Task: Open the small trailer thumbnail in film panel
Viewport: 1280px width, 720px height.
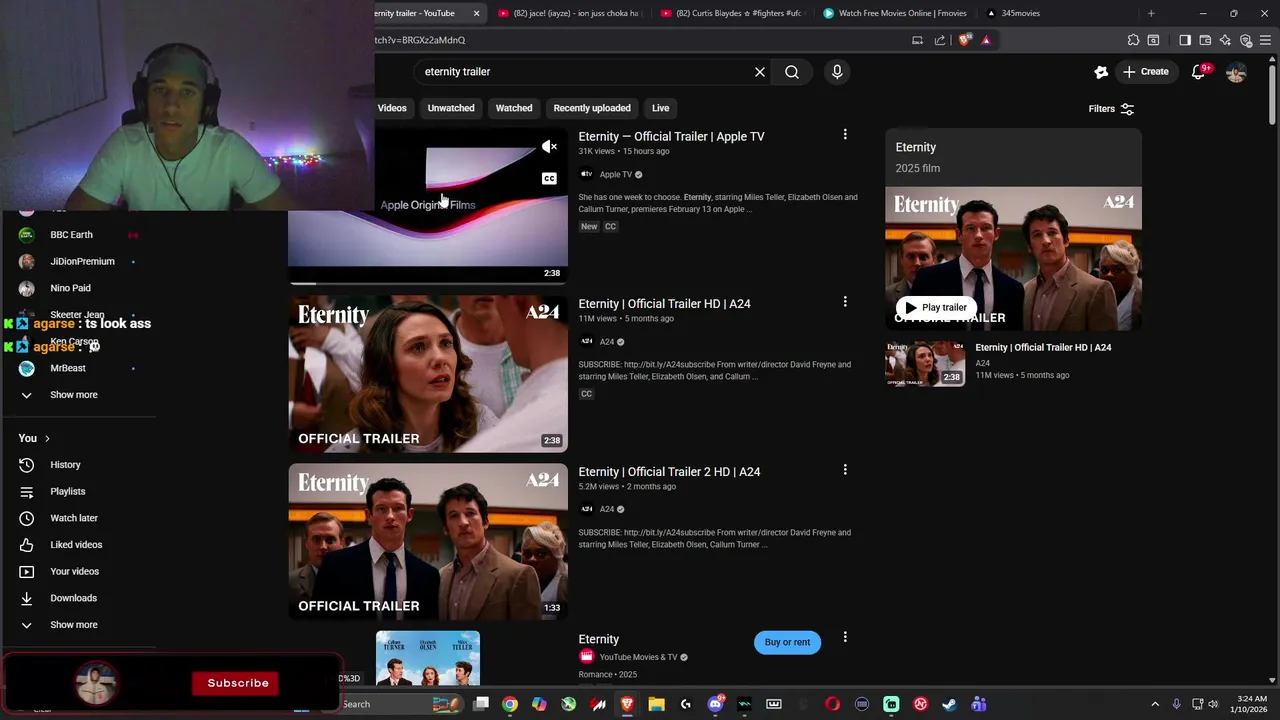Action: click(925, 363)
